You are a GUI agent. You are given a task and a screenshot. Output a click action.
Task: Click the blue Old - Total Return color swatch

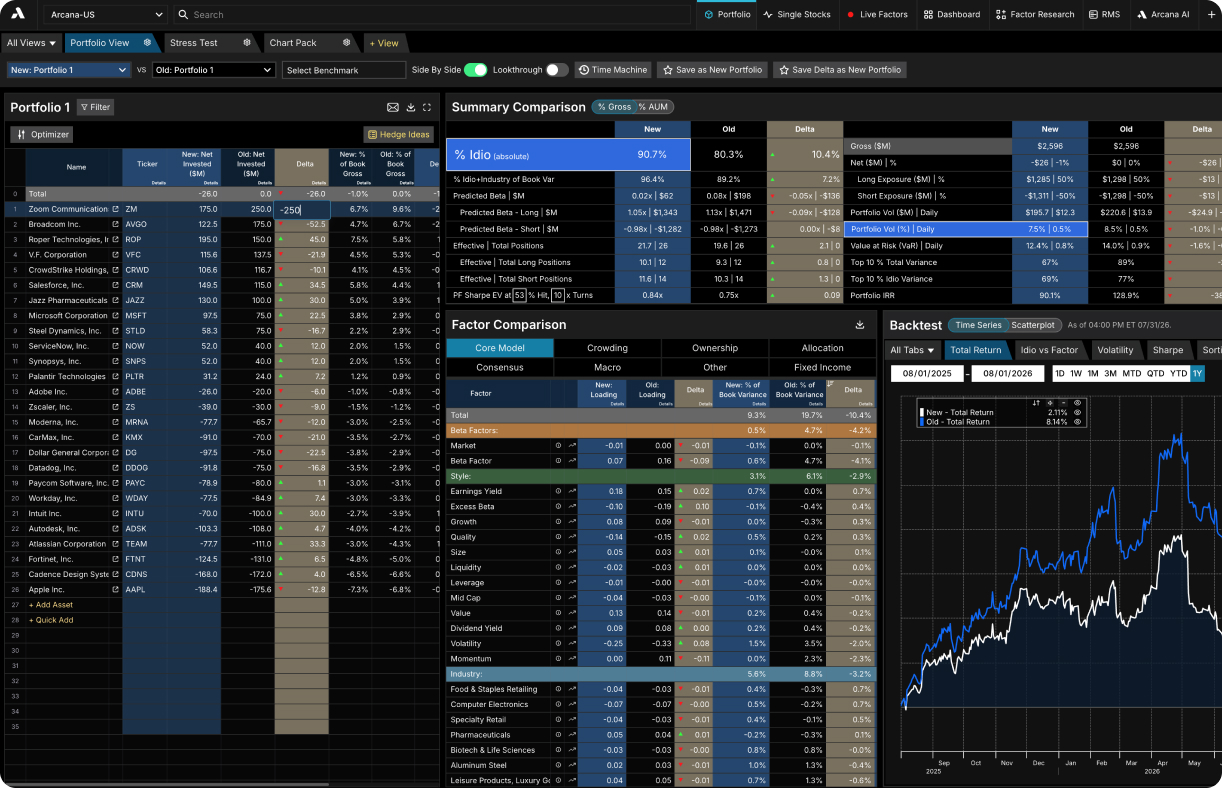click(x=922, y=422)
